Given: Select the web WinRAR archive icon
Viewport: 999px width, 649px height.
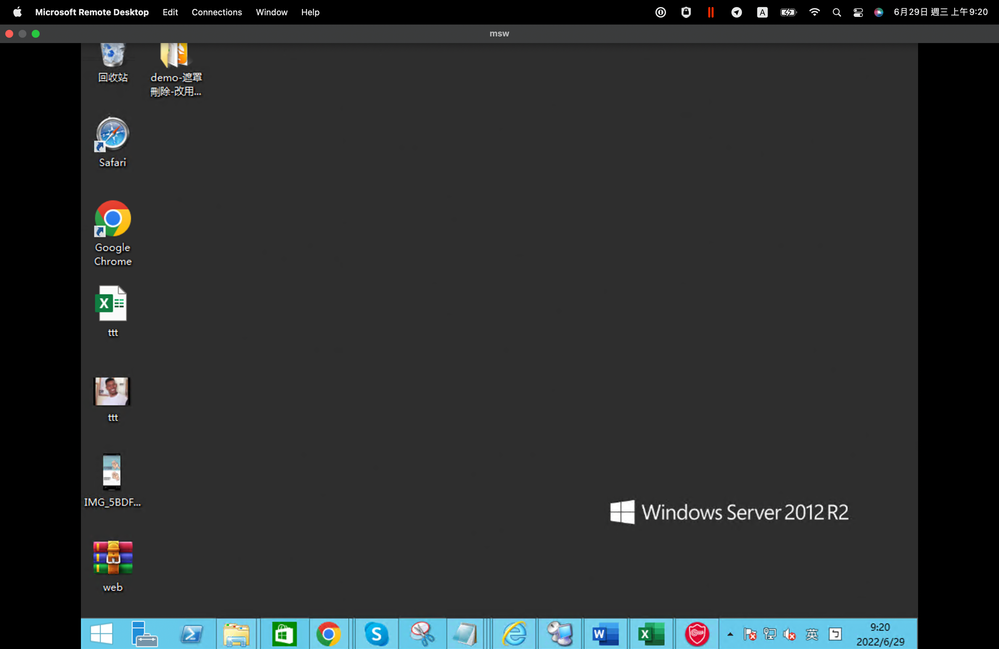Looking at the screenshot, I should [x=113, y=566].
